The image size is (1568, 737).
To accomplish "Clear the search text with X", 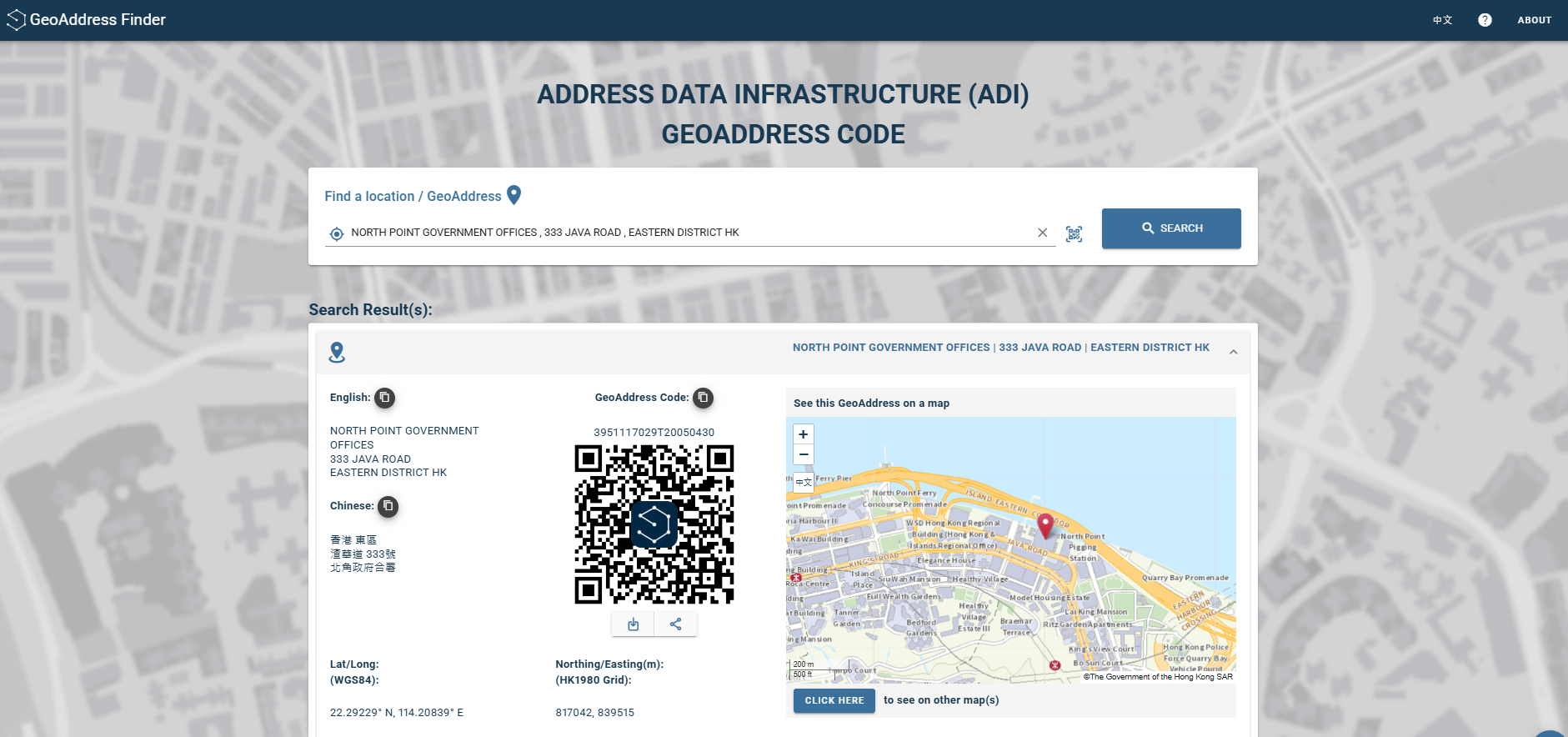I will [1042, 233].
